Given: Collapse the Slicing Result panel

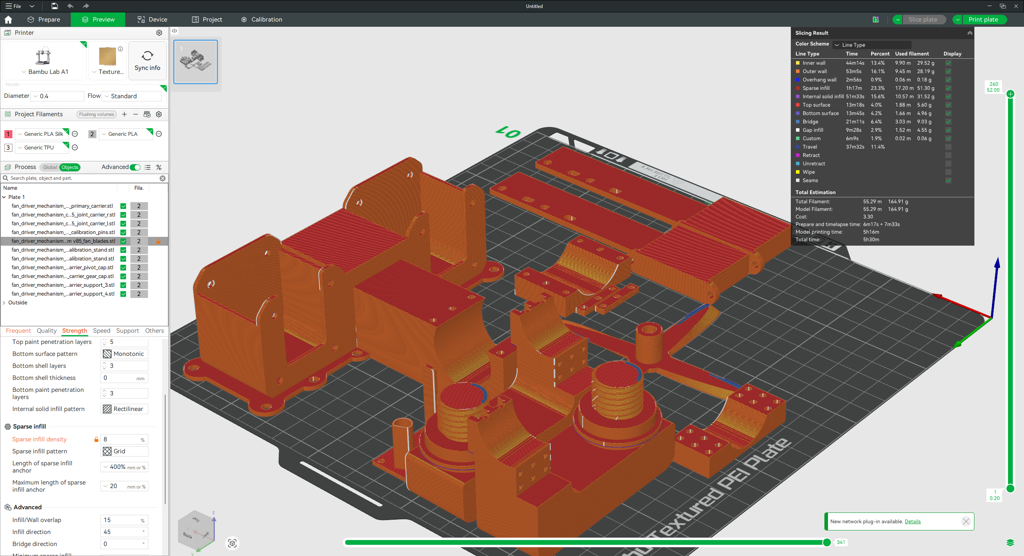Looking at the screenshot, I should point(969,33).
